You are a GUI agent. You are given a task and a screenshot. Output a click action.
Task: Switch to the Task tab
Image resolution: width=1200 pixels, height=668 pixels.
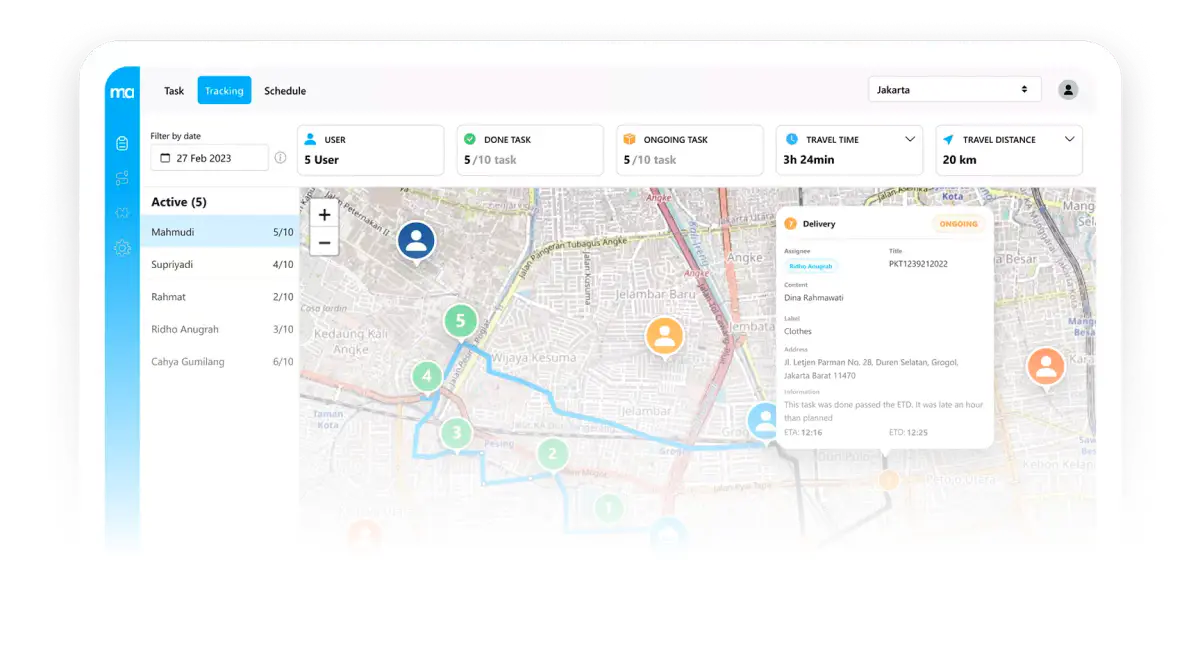[173, 90]
